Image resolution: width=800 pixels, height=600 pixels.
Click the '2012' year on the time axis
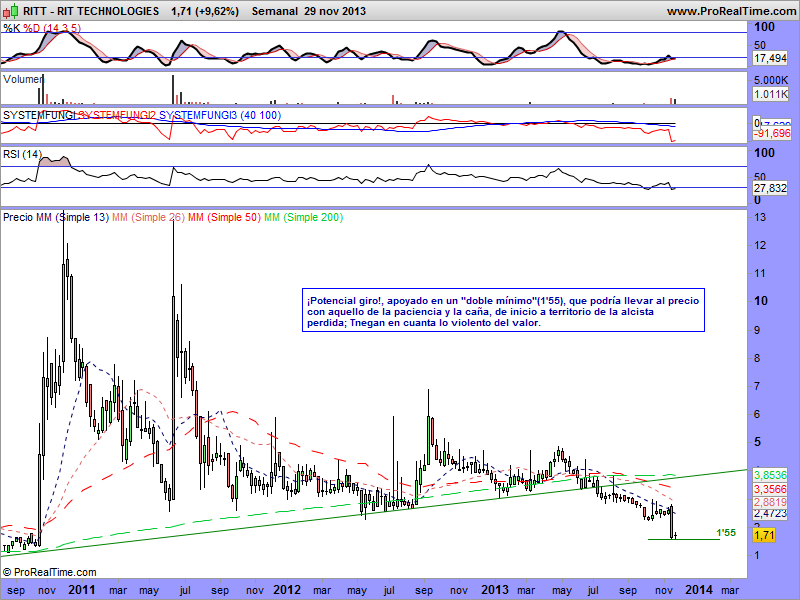coord(287,590)
